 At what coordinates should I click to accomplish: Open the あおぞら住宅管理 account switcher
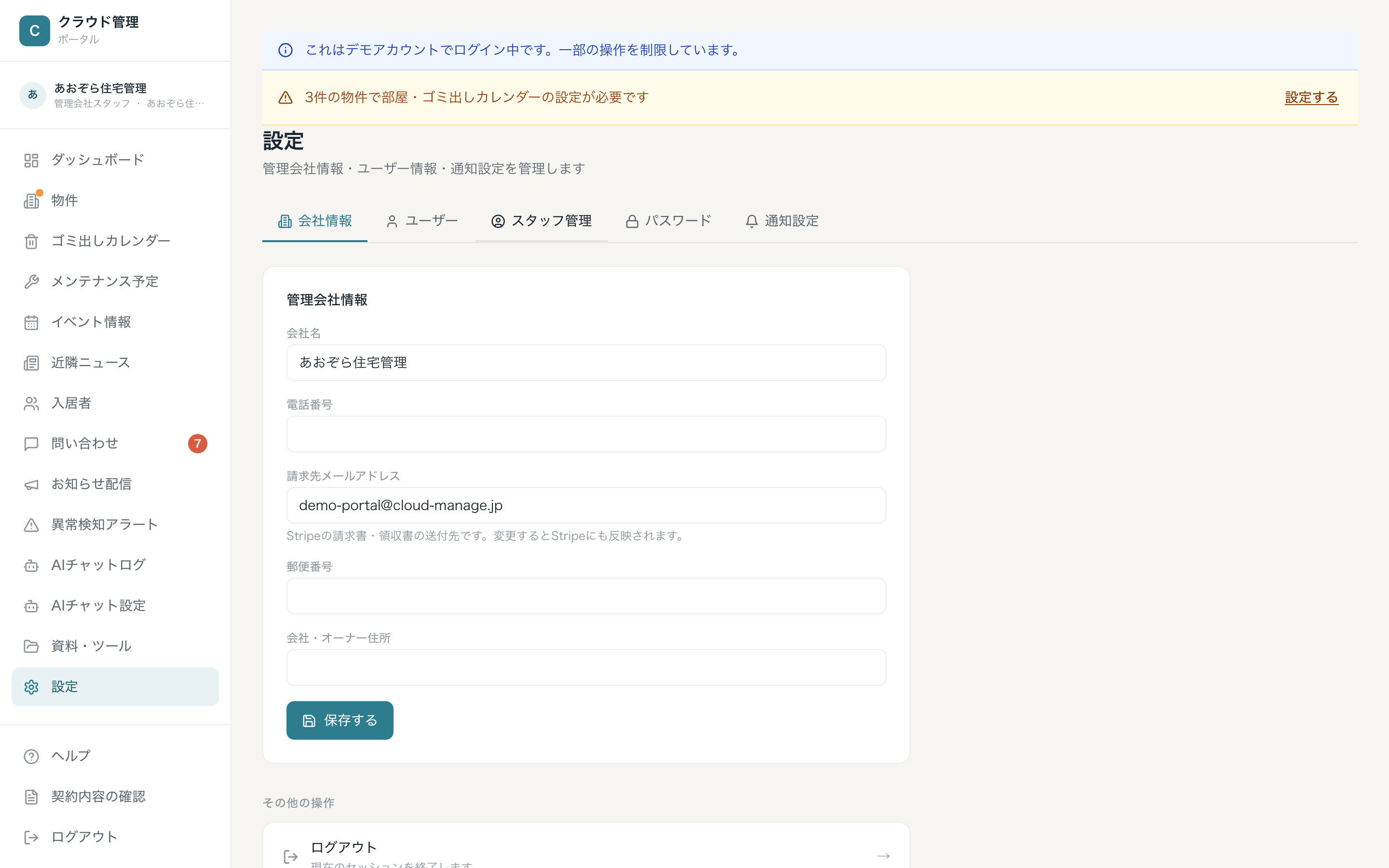pyautogui.click(x=115, y=95)
